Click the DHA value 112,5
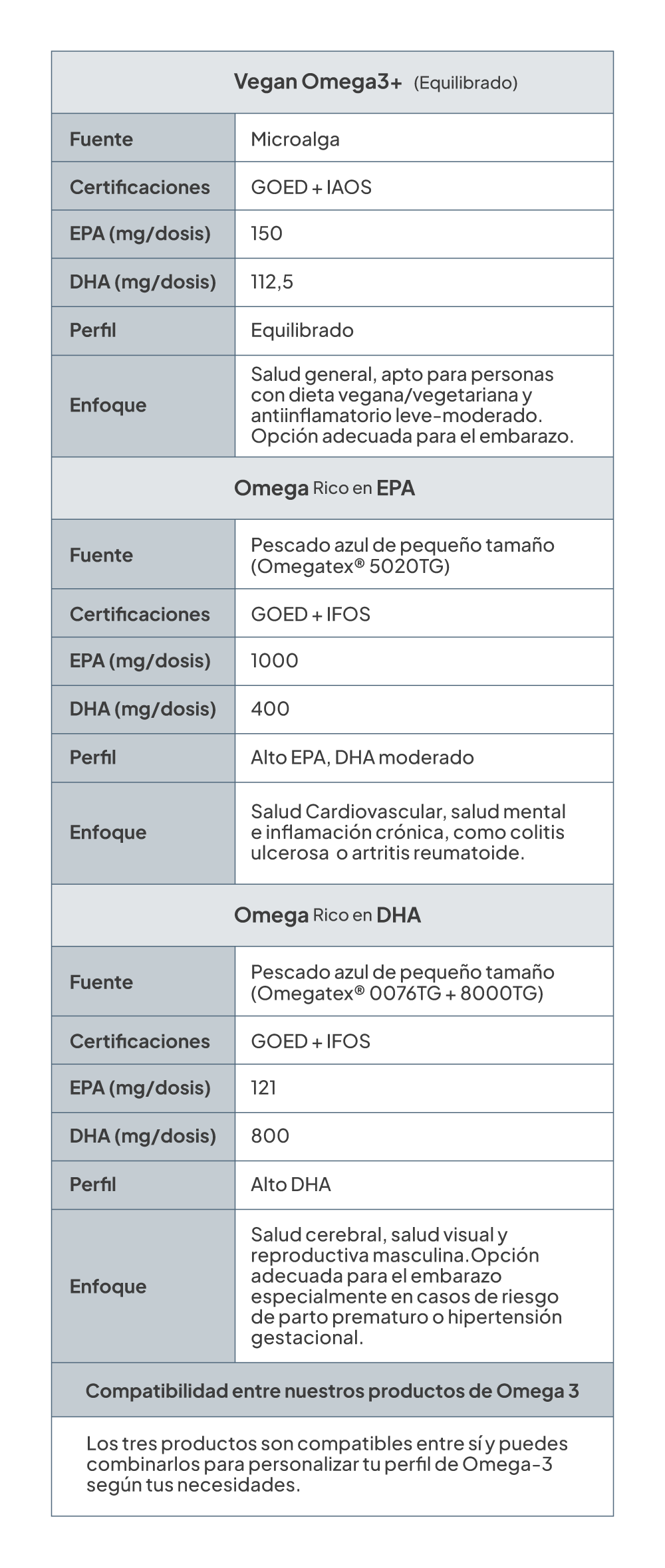665x1568 pixels. pos(272,282)
